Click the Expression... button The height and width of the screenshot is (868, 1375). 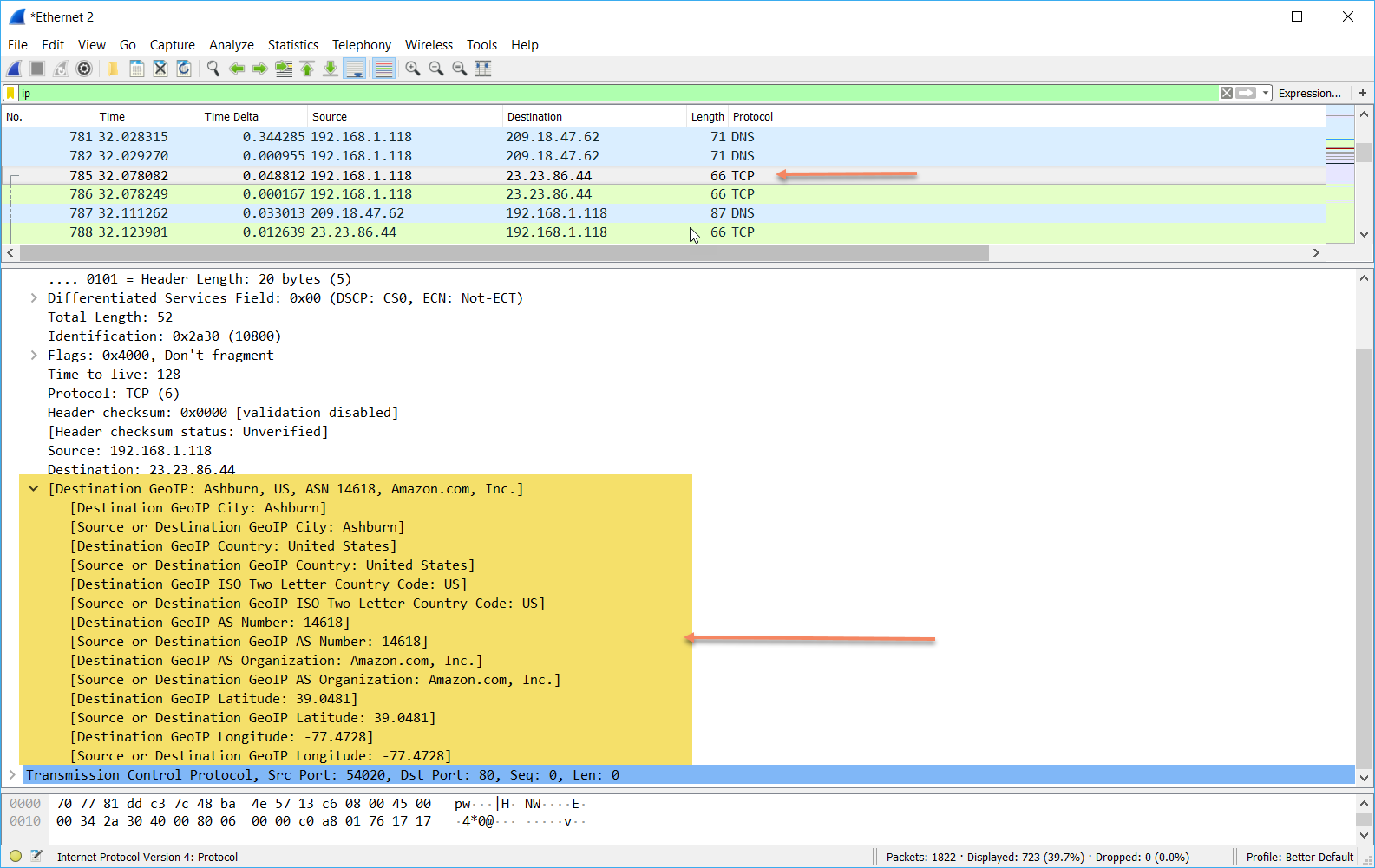(x=1309, y=93)
